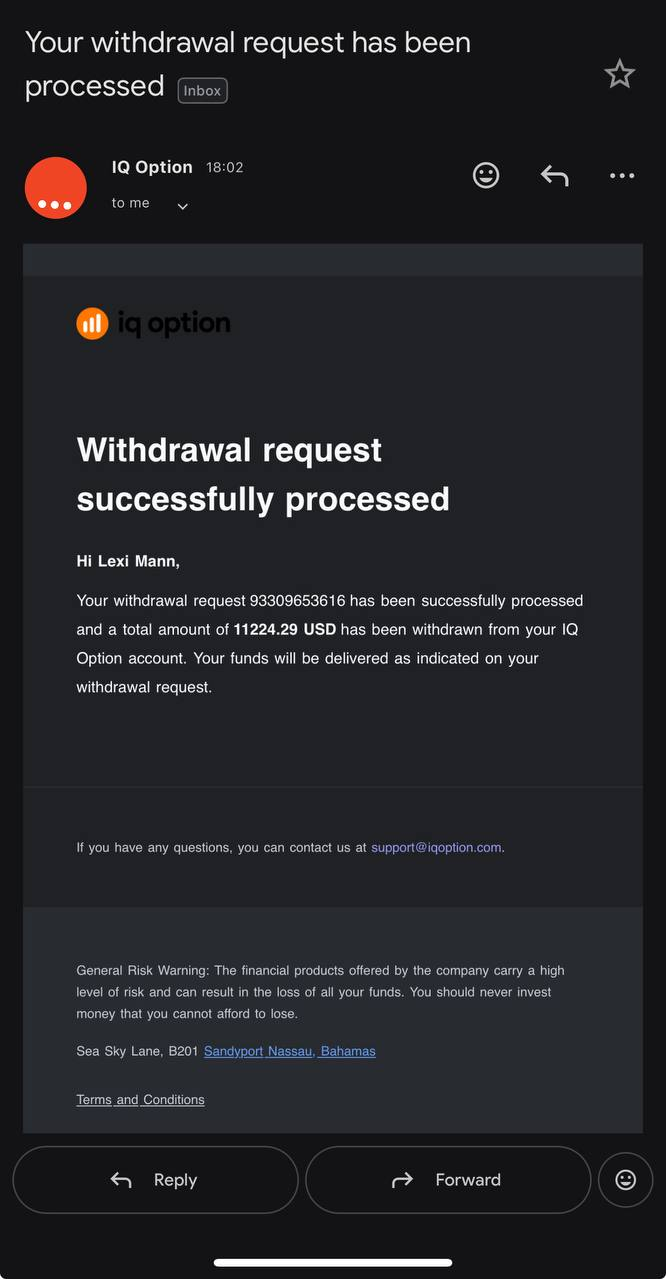666x1279 pixels.
Task: Open the Sandyport Nassau, Bahamas address link
Action: (x=290, y=1051)
